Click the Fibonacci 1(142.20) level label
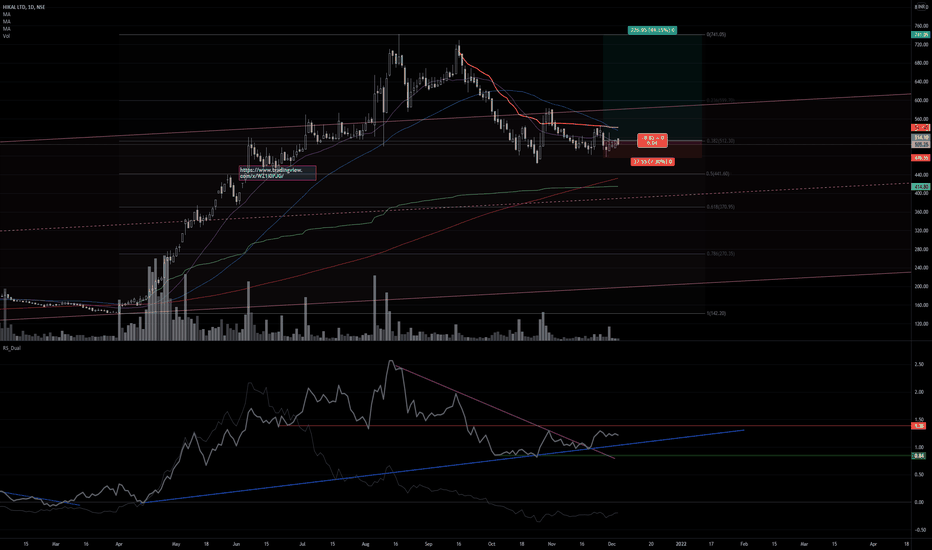The width and height of the screenshot is (932, 550). click(x=716, y=313)
